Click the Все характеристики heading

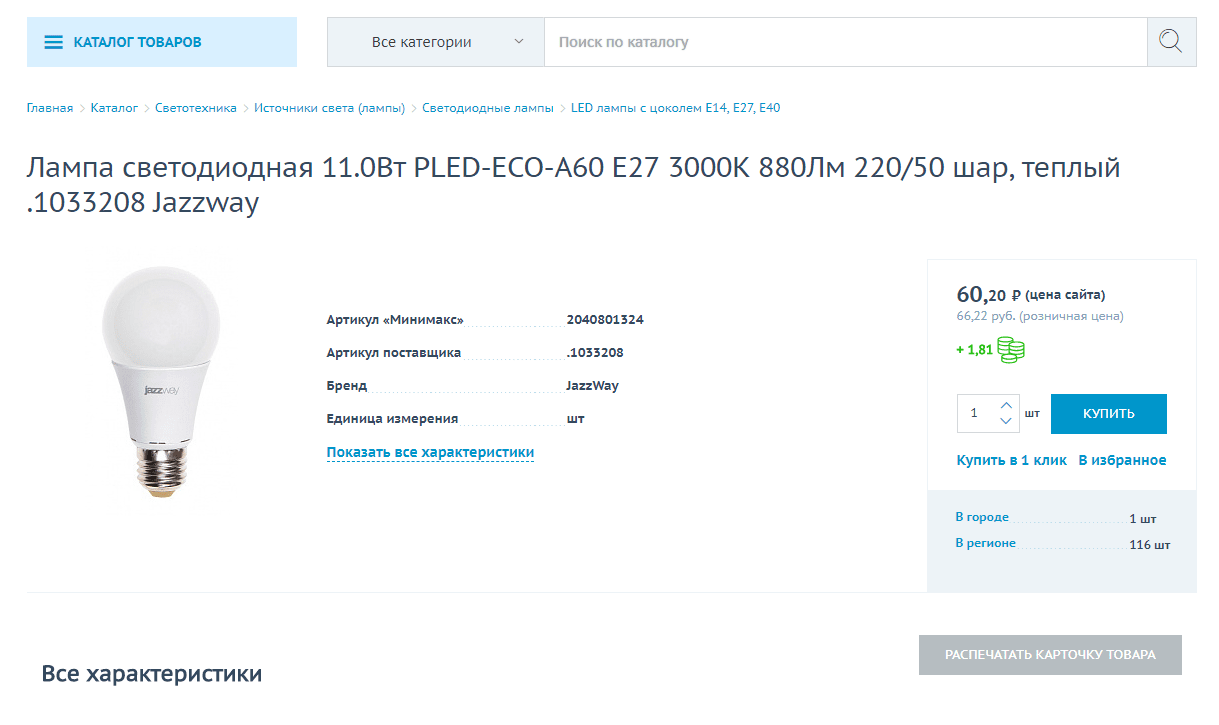click(x=152, y=674)
